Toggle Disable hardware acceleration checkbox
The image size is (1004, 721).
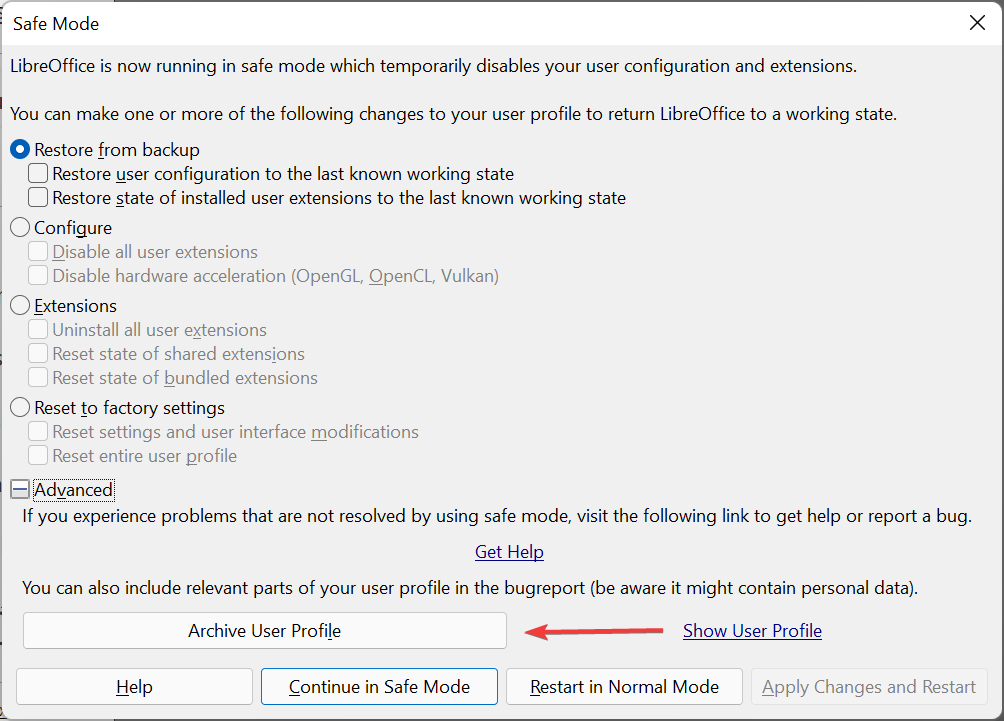tap(38, 276)
